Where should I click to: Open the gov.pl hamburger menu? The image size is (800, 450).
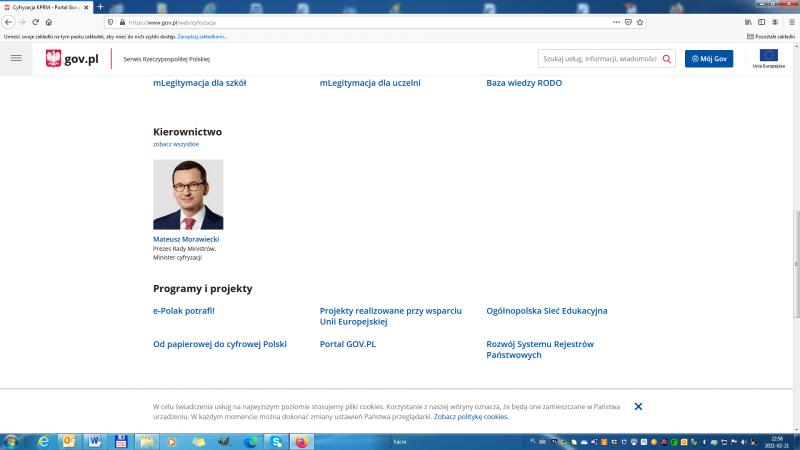[15, 59]
